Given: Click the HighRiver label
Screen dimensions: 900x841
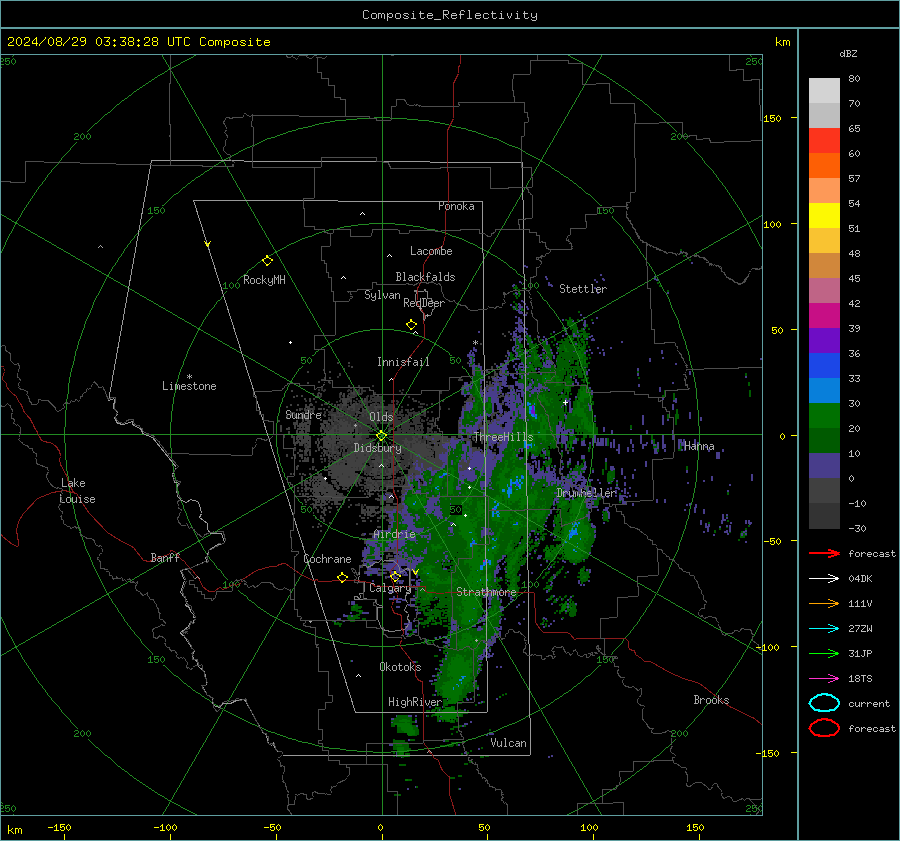Looking at the screenshot, I should point(415,702).
